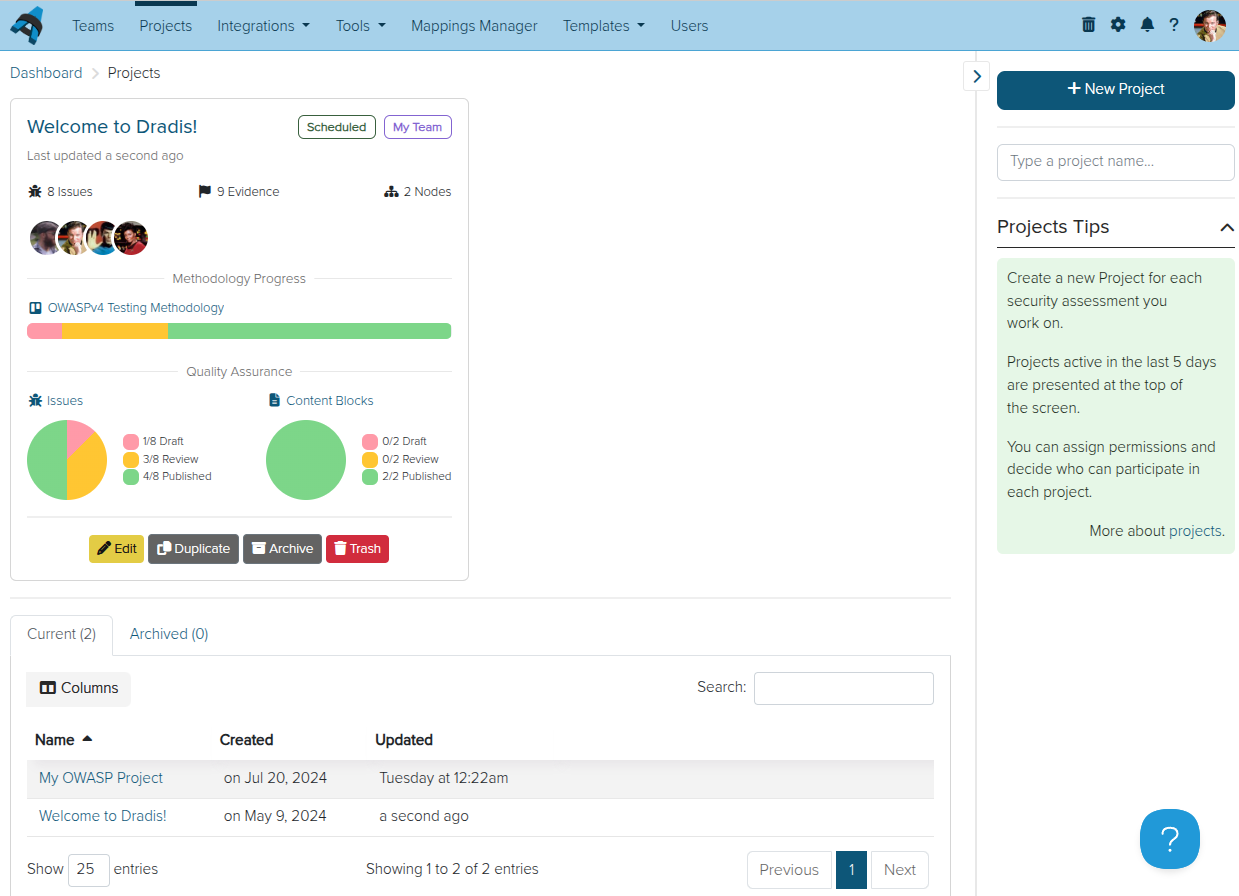This screenshot has width=1239, height=896.
Task: Click the Content Blocks pie chart
Action: 306,460
